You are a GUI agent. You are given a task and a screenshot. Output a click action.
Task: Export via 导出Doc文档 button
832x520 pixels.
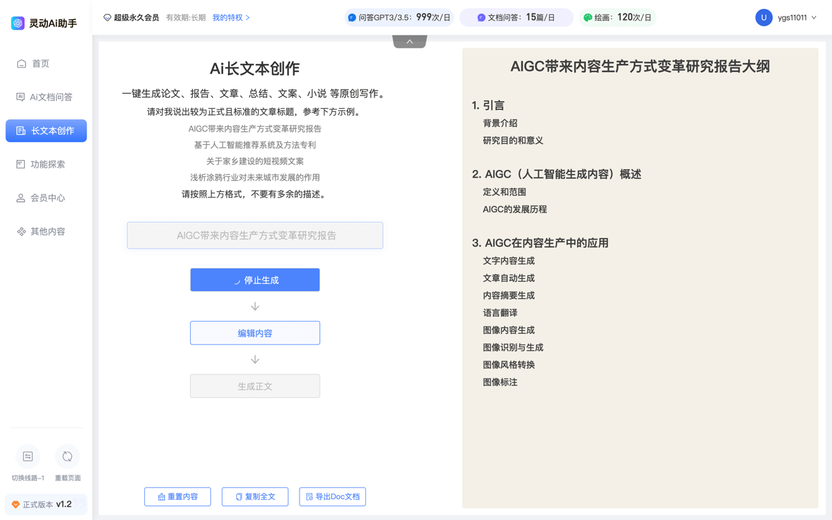coord(333,497)
